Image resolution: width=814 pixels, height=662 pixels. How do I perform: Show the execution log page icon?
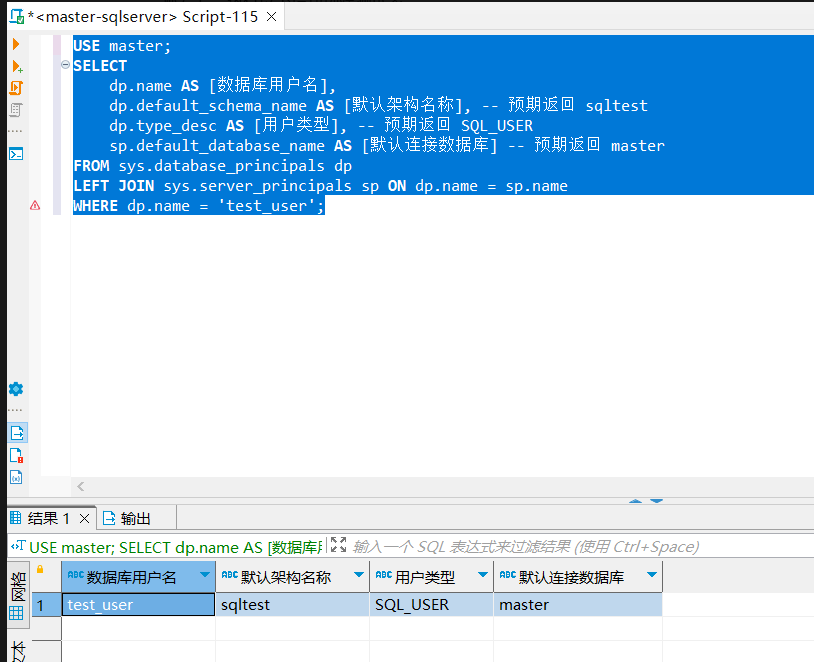coord(17,455)
